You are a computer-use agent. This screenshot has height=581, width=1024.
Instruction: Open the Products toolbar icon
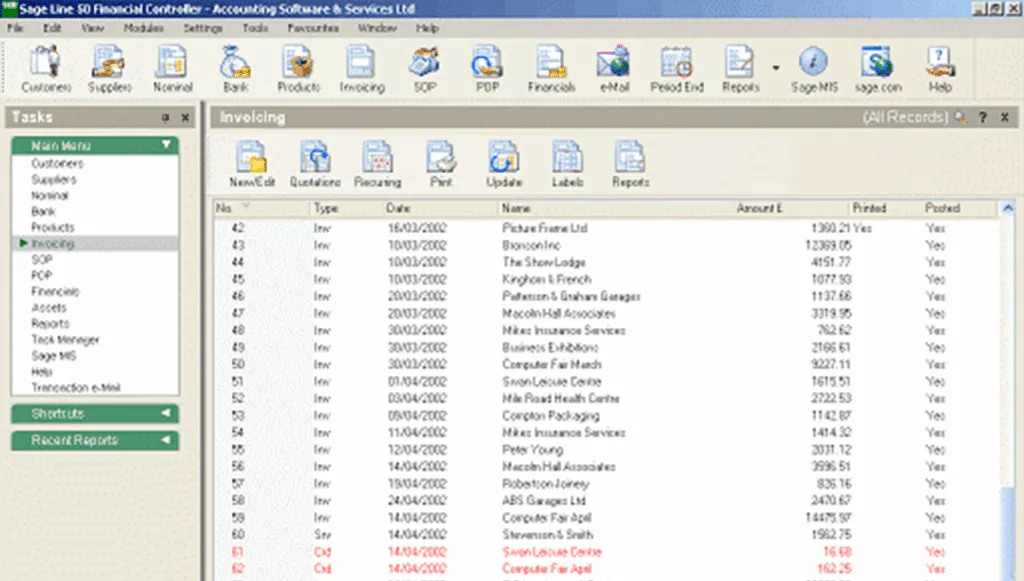[298, 69]
